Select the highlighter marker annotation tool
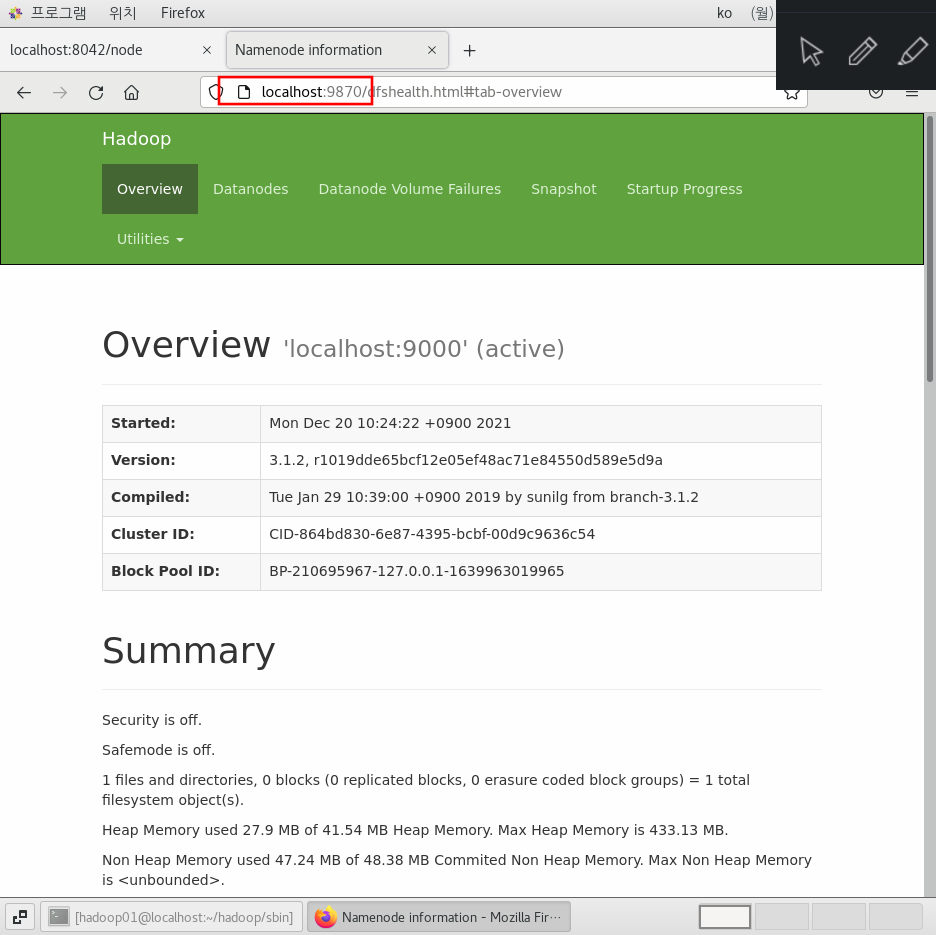 point(913,51)
